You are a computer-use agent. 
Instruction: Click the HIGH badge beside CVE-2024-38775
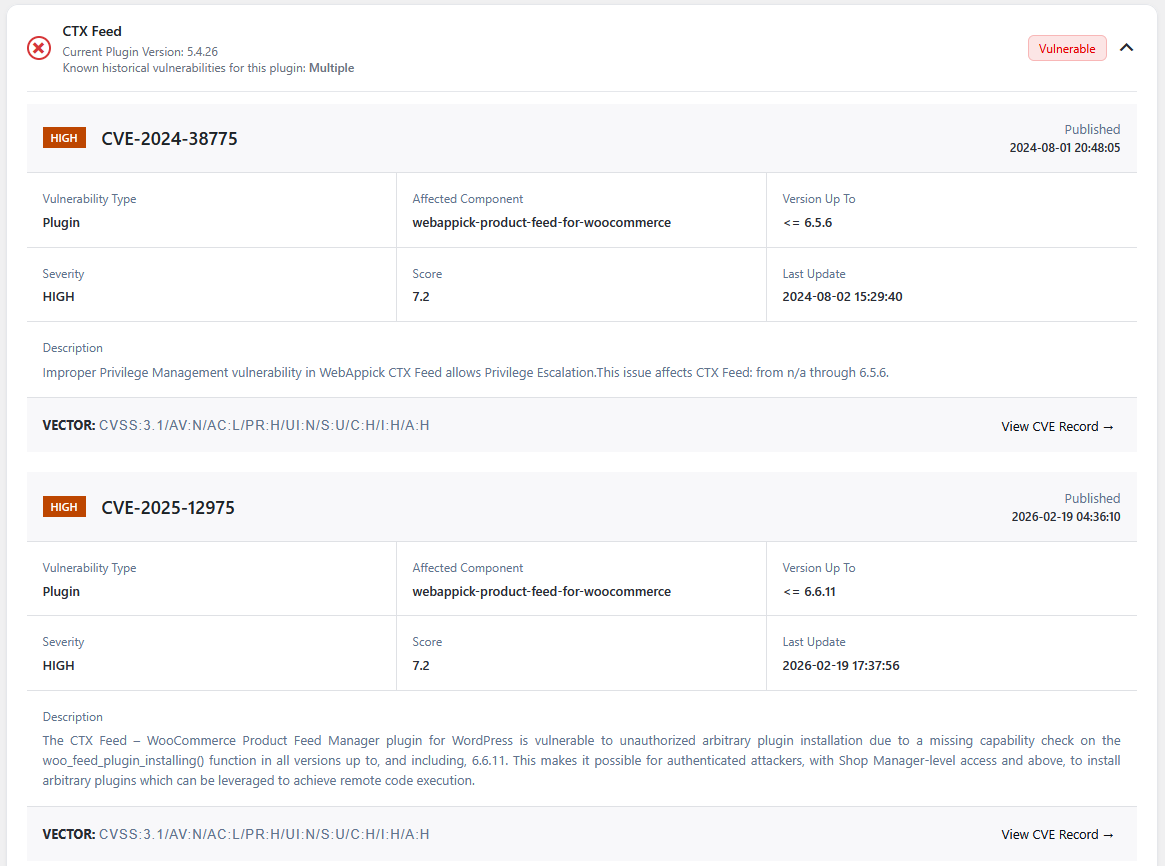pyautogui.click(x=64, y=138)
